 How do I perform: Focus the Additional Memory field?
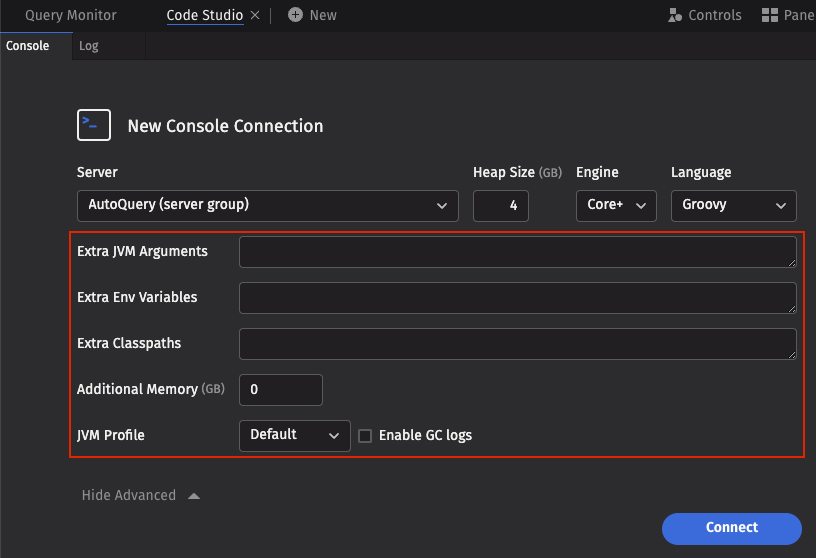tap(280, 390)
